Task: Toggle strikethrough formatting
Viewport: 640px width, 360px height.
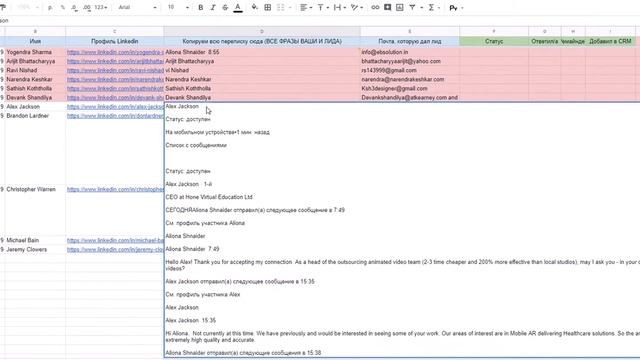Action: click(x=225, y=7)
